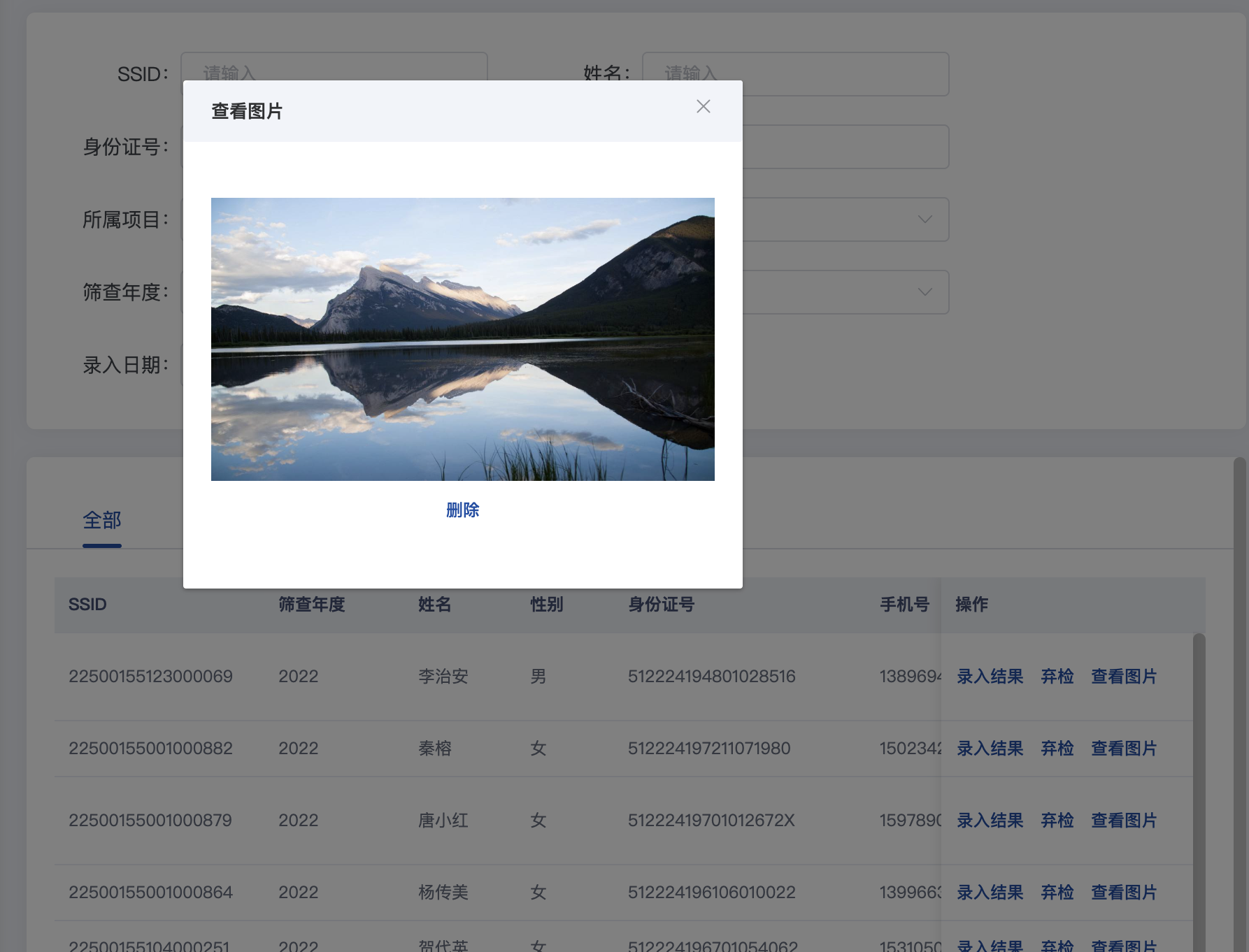Click the name 李治安
Viewport: 1249px width, 952px height.
tap(443, 677)
